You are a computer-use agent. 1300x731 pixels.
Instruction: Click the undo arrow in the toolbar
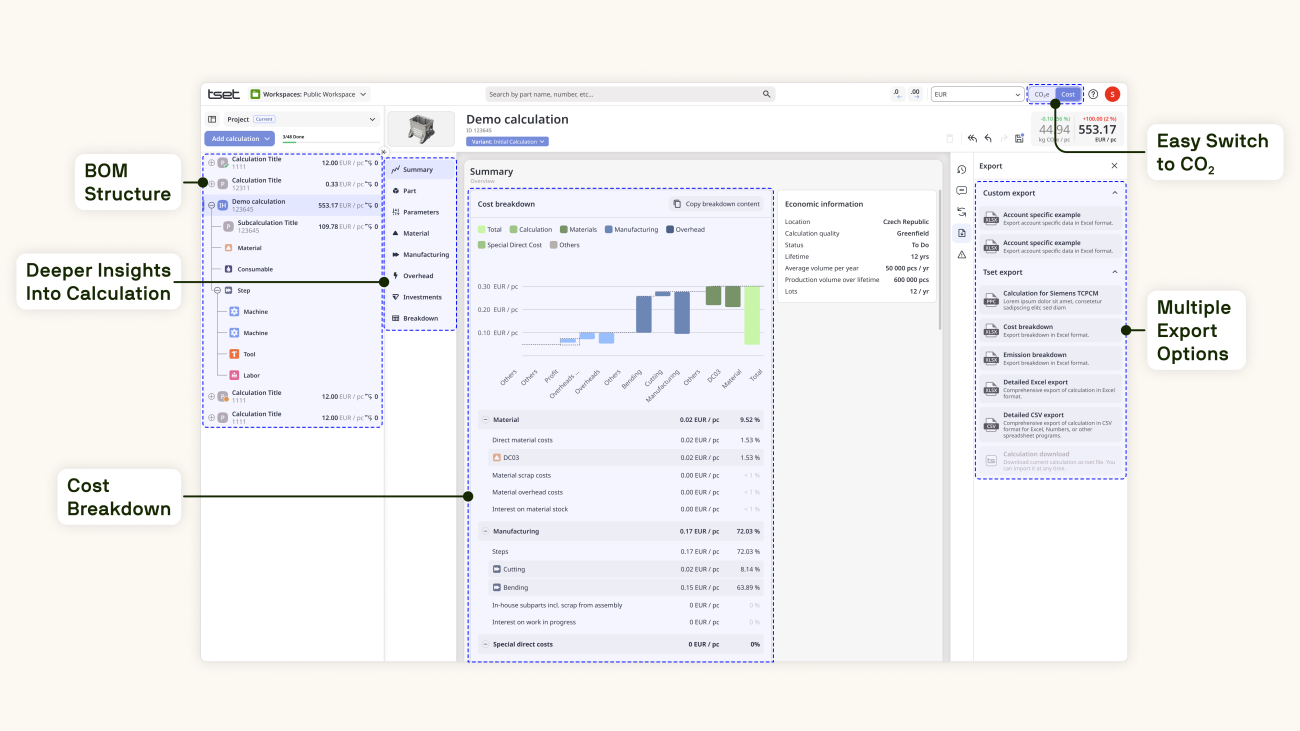[x=987, y=138]
